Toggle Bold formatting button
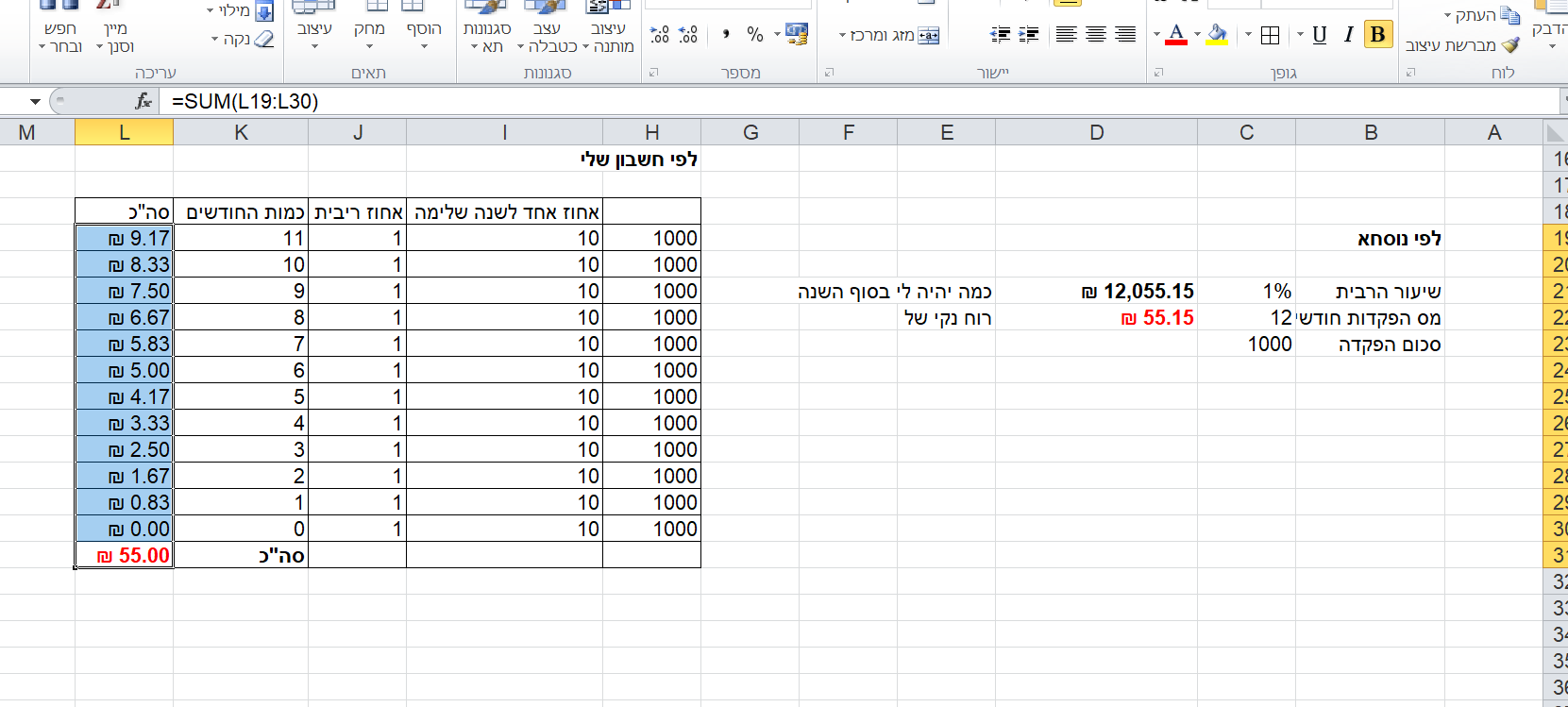 tap(1378, 35)
